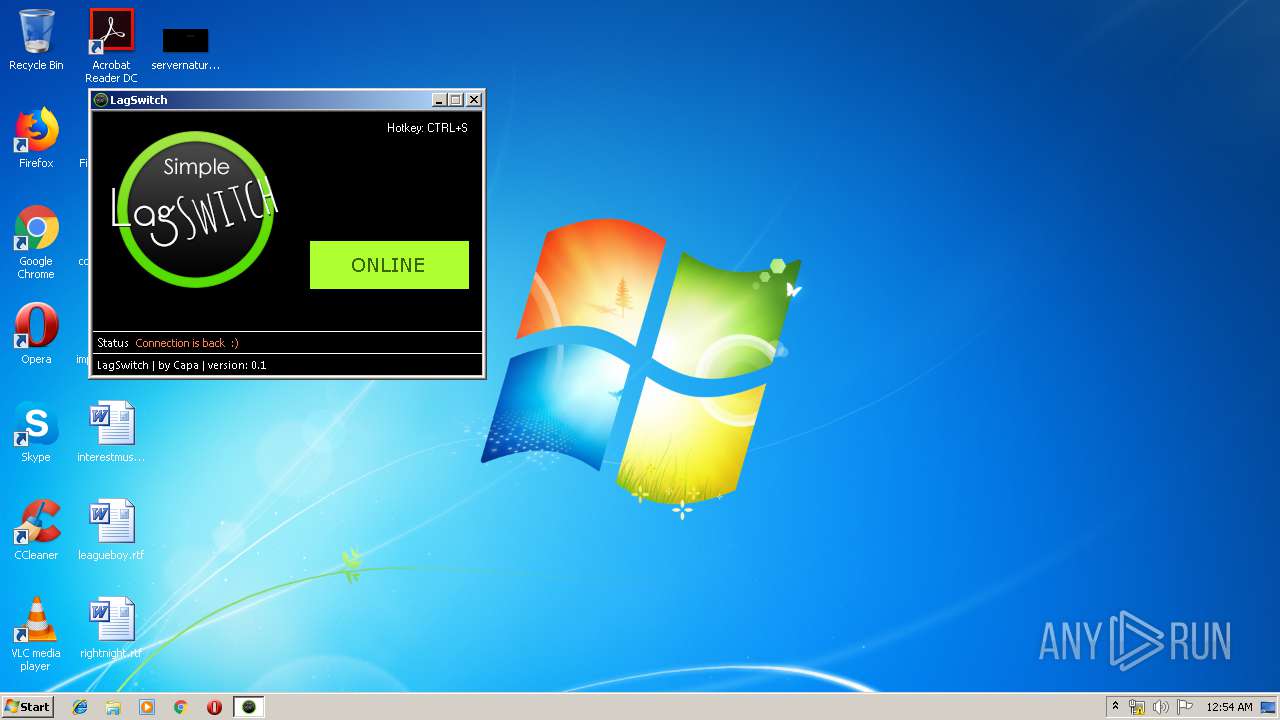Click the 'Hotkey: CTRL+S' text
The width and height of the screenshot is (1280, 720).
427,128
